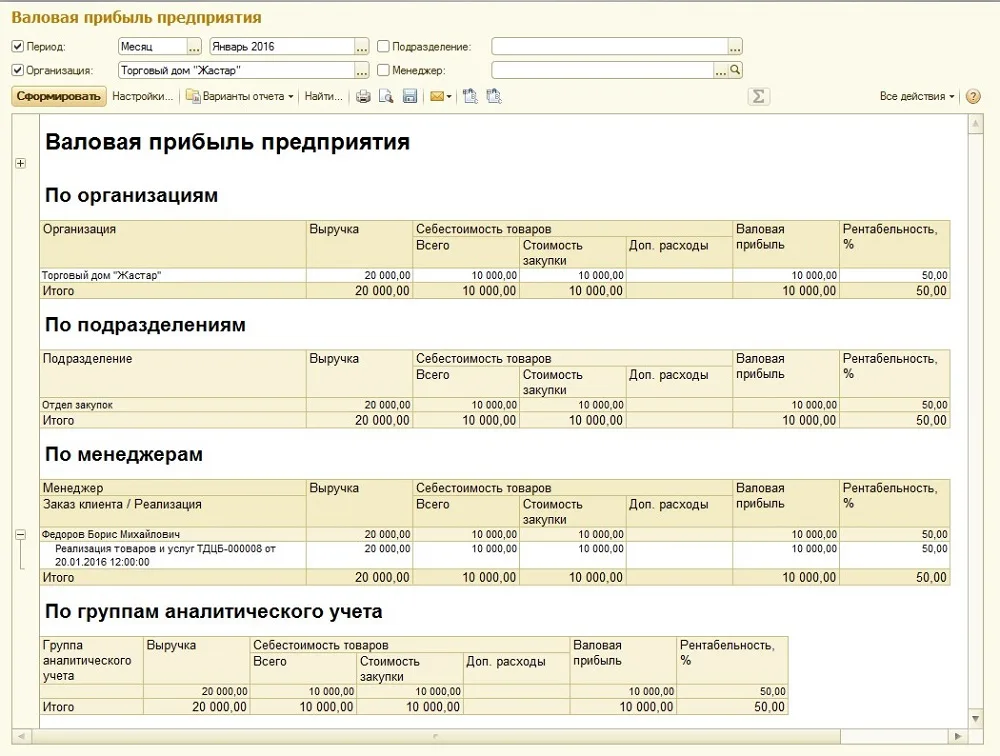The height and width of the screenshot is (756, 1000).
Task: Click the Найти... button
Action: click(x=323, y=96)
